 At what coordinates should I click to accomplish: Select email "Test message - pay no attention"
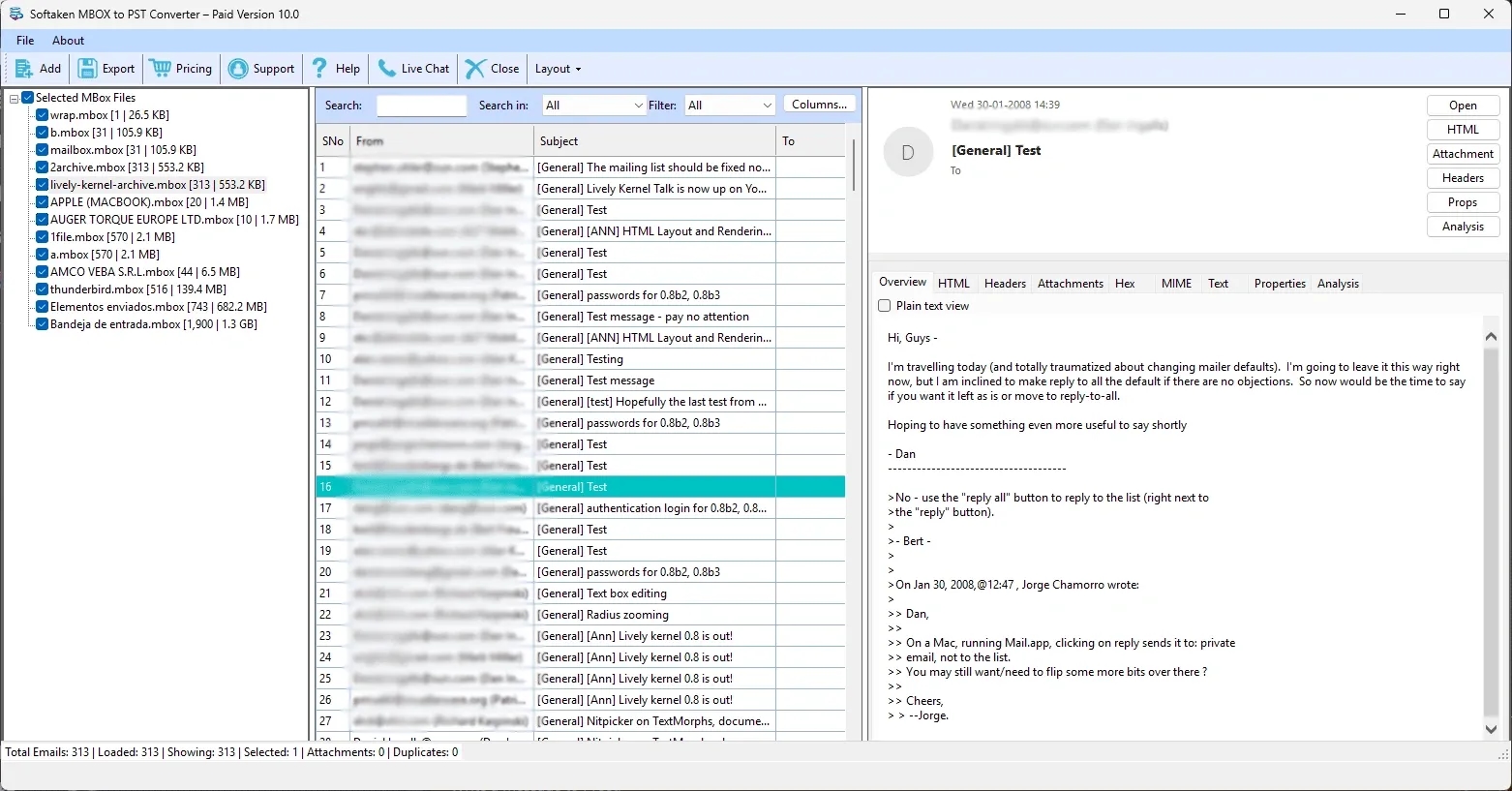pos(581,317)
